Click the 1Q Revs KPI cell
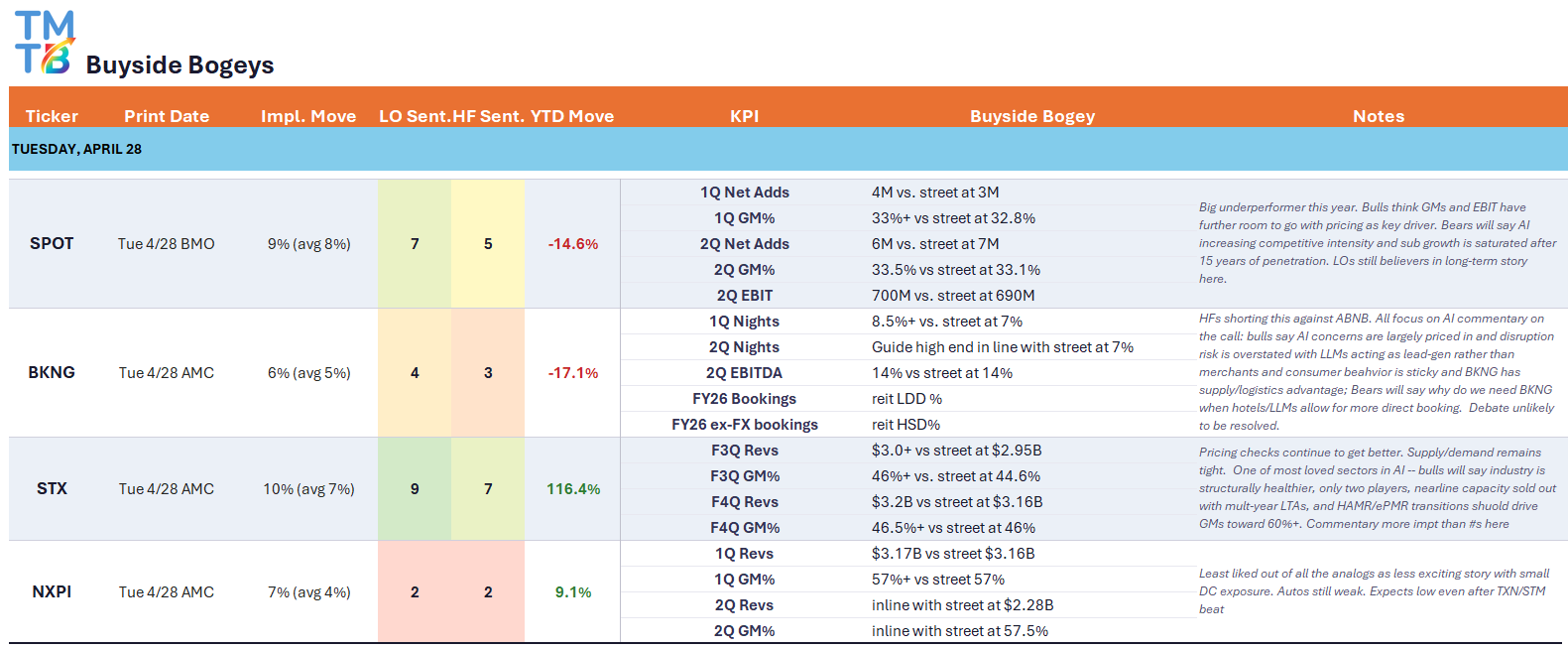This screenshot has width=1568, height=649. pyautogui.click(x=745, y=553)
